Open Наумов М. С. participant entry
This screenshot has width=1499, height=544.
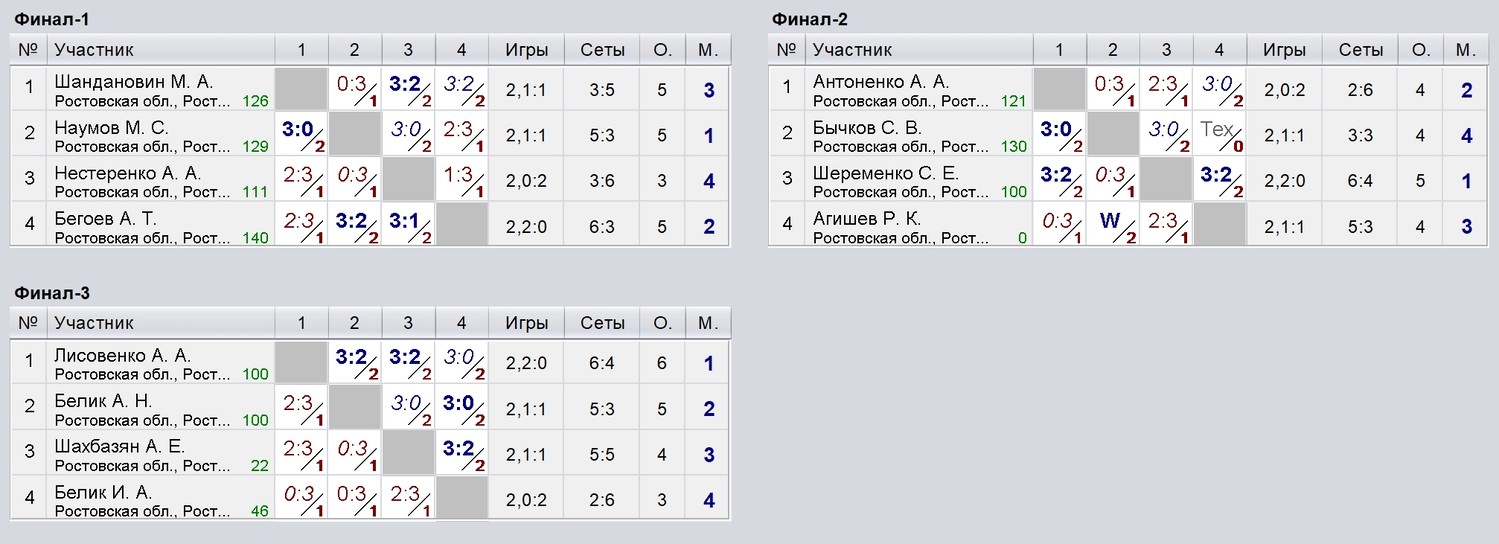click(111, 128)
